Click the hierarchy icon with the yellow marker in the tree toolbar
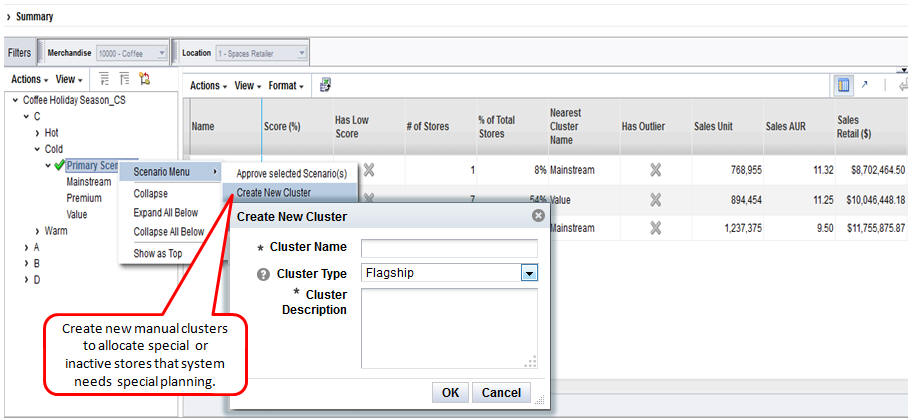This screenshot has height=420, width=917. coord(144,79)
